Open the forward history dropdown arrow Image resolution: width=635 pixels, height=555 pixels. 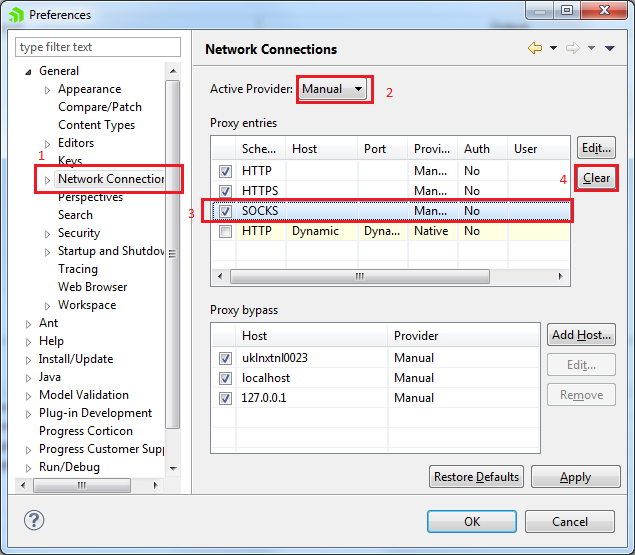point(591,48)
